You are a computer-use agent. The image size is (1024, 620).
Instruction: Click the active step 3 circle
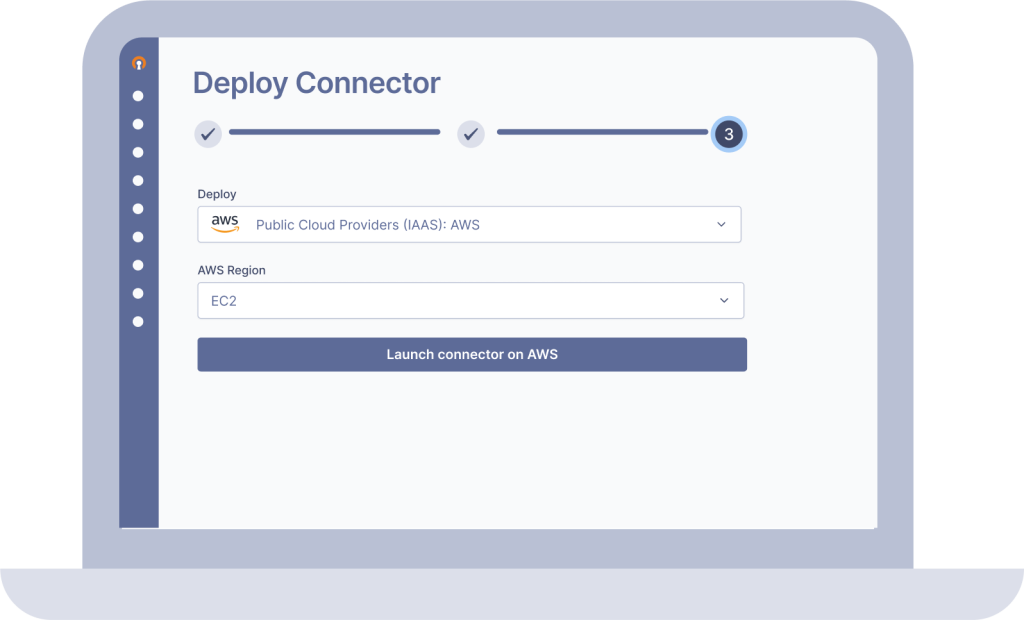point(728,134)
